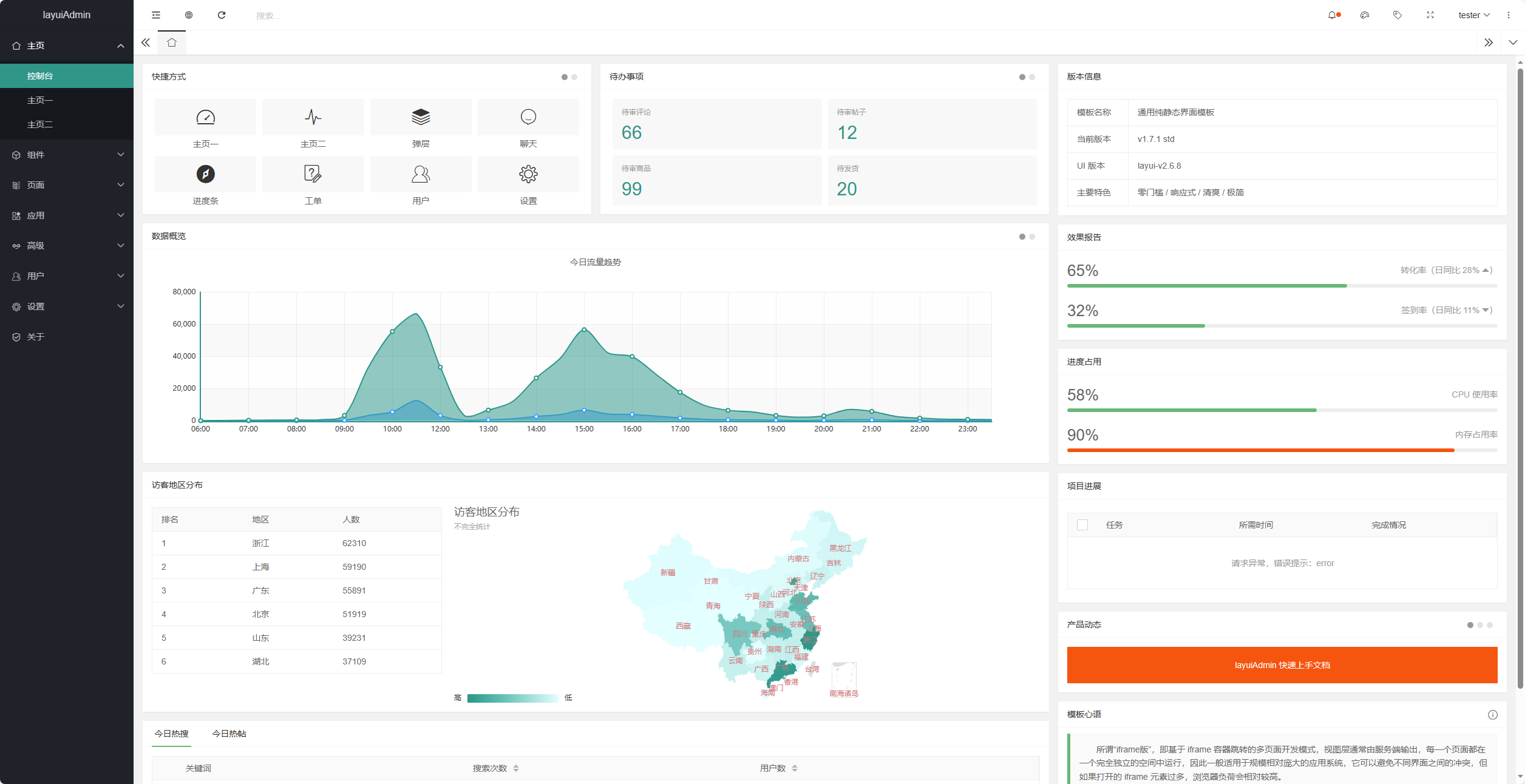Click the map legend gradient bar
The height and width of the screenshot is (784, 1525).
pyautogui.click(x=512, y=698)
